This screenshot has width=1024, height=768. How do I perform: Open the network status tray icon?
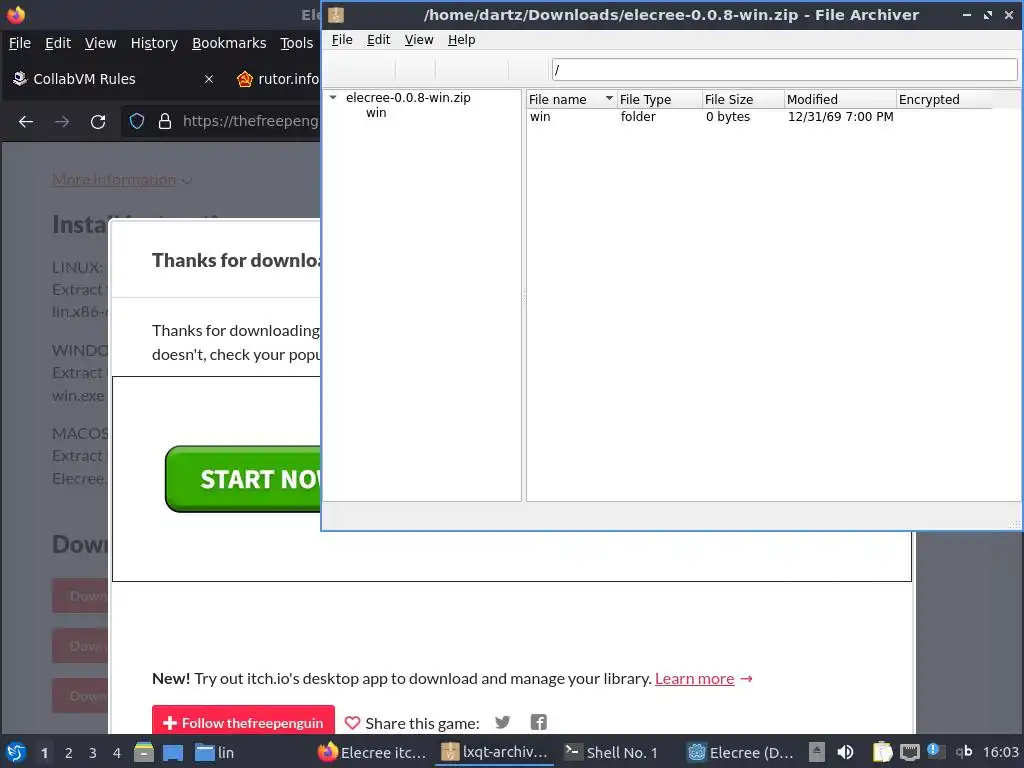[909, 752]
